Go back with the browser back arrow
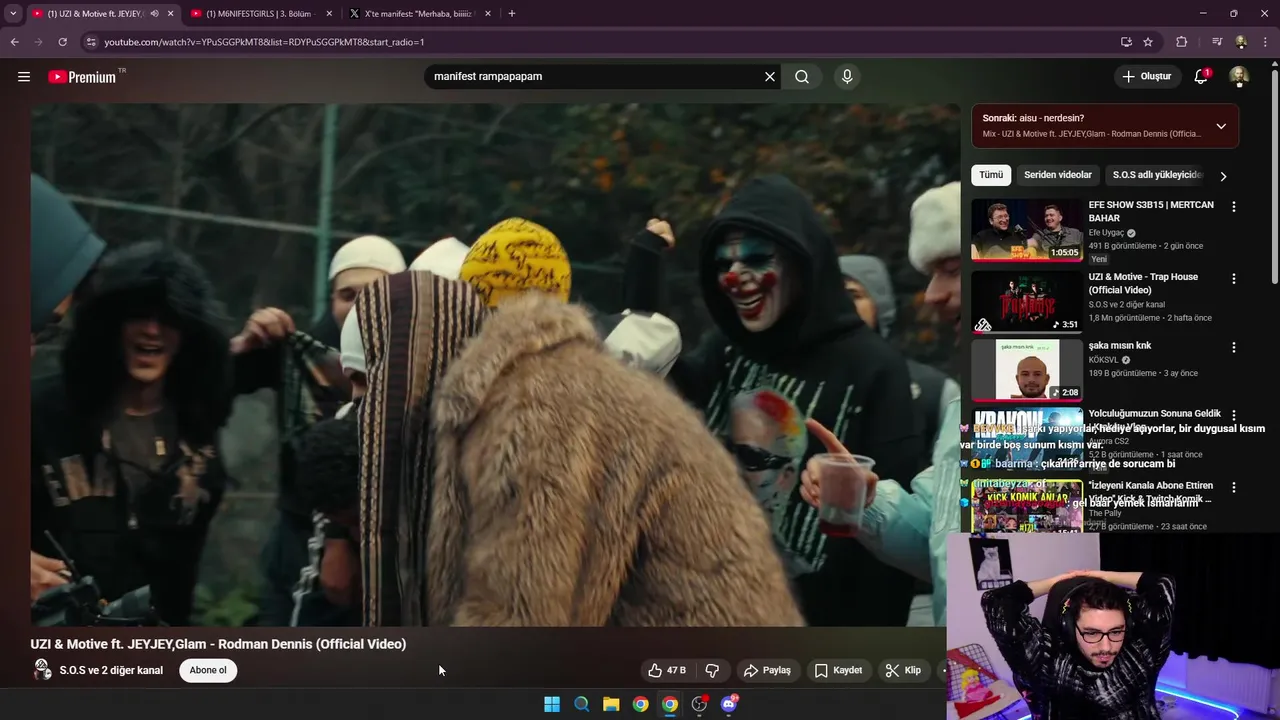This screenshot has height=720, width=1280. tap(14, 42)
